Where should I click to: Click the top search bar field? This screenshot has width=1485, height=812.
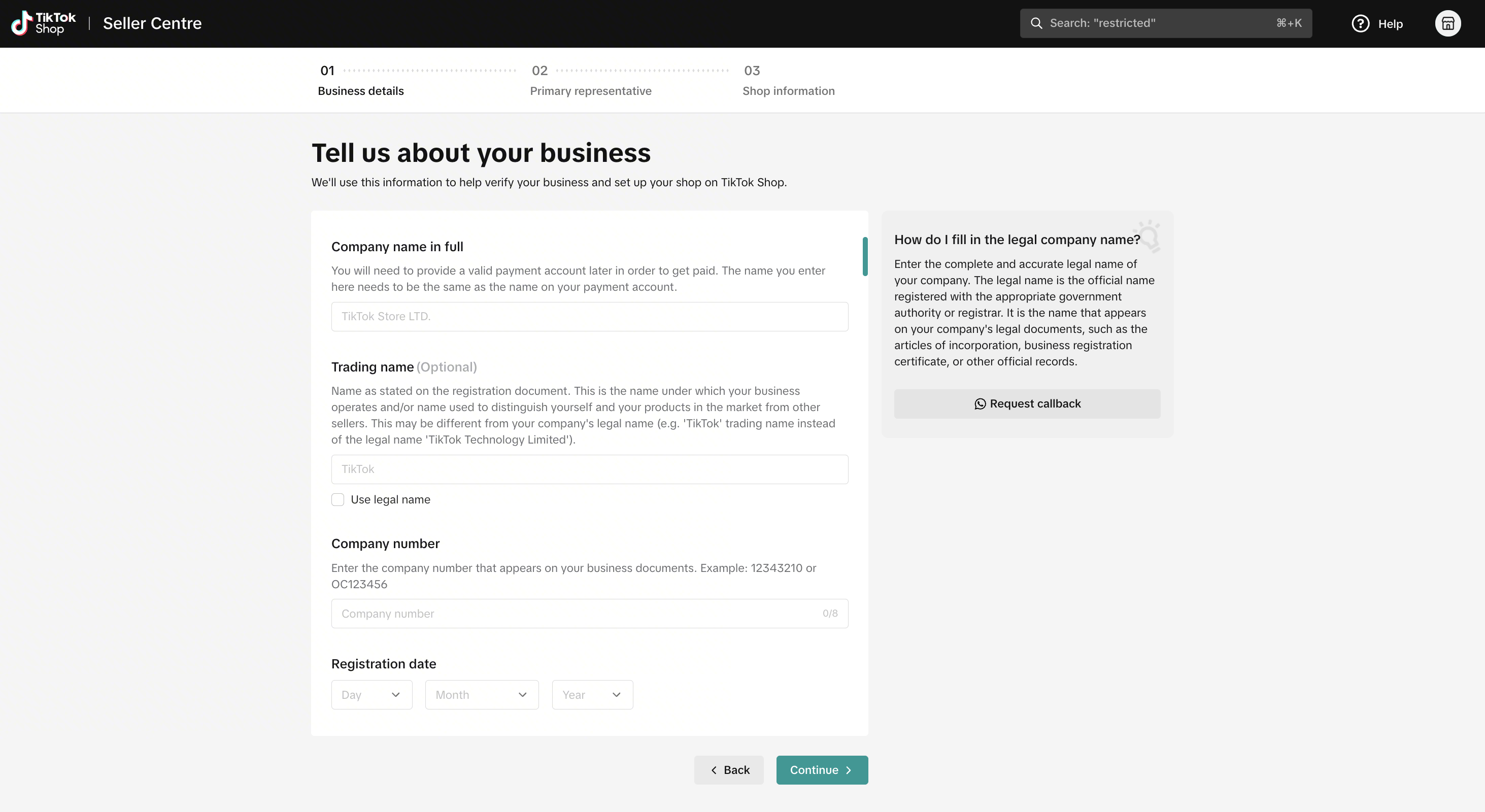[x=1166, y=23]
